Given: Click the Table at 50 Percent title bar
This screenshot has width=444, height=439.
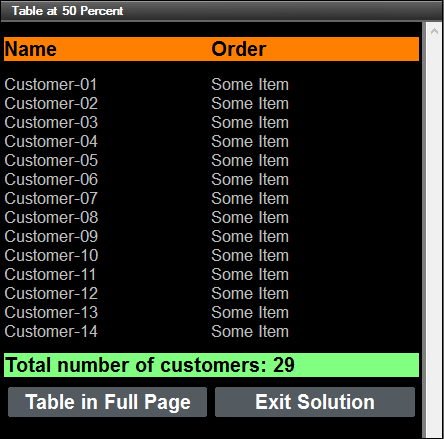Looking at the screenshot, I should [x=221, y=11].
